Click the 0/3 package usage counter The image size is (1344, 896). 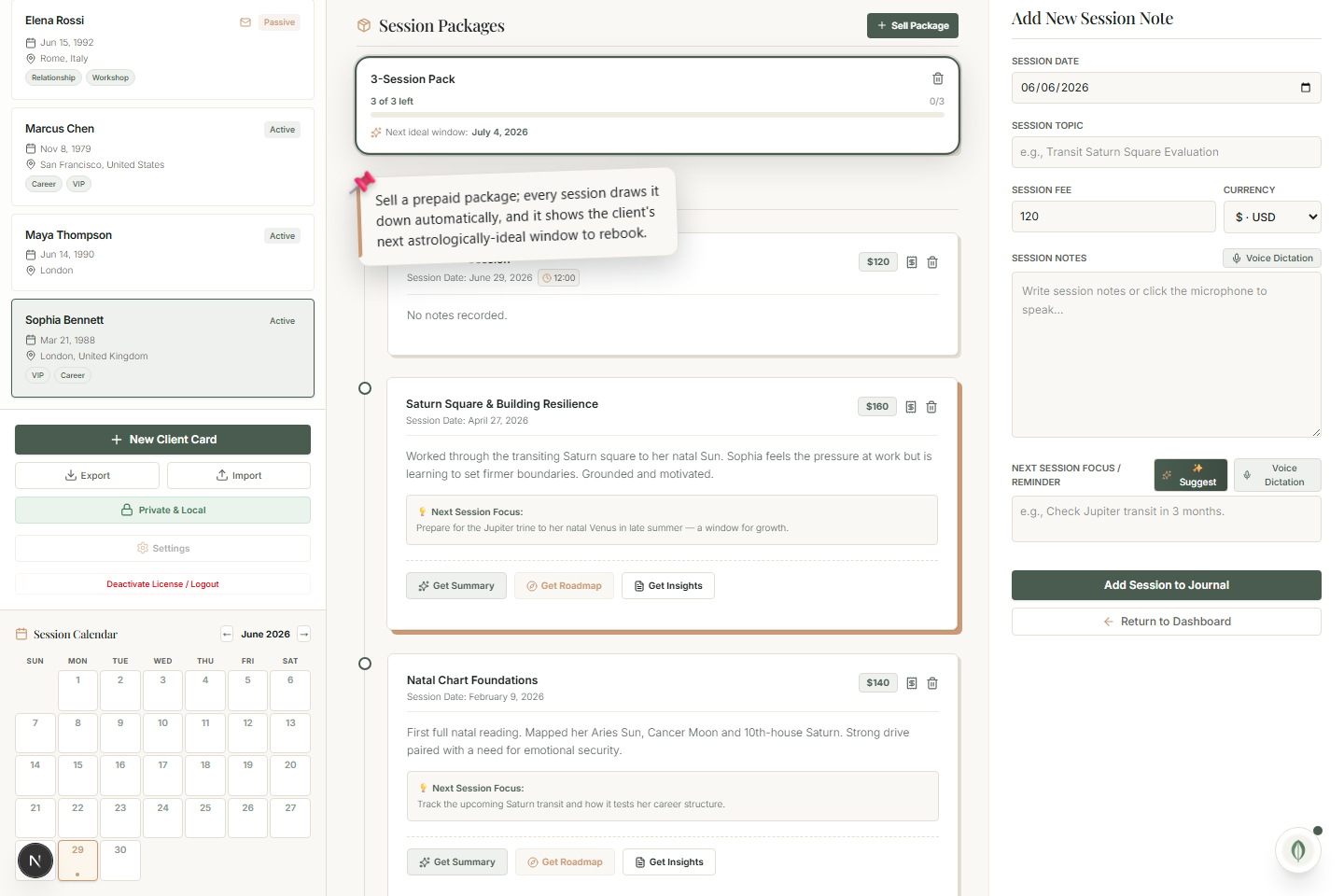point(937,102)
